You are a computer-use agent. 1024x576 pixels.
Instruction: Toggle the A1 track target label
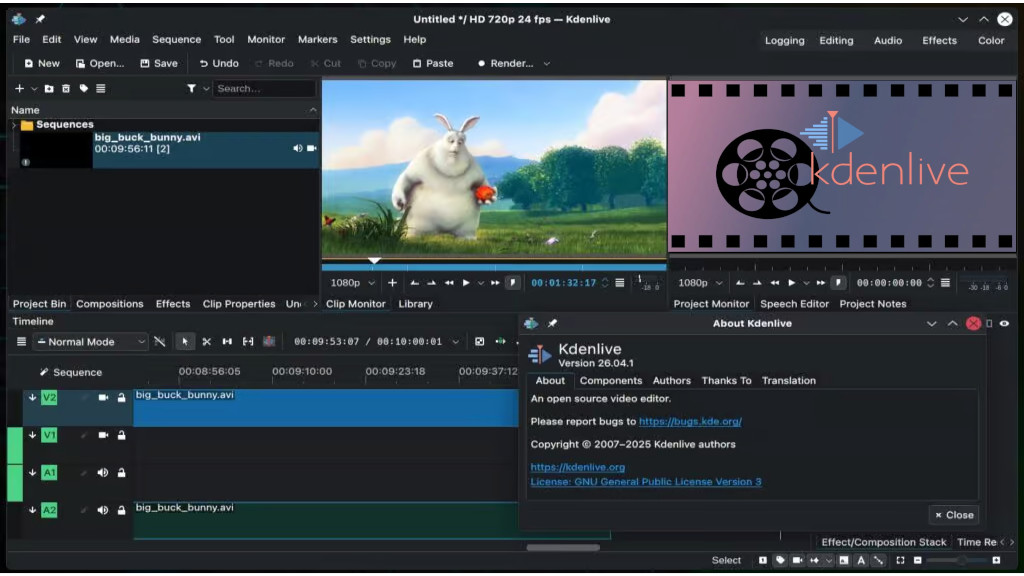(49, 473)
